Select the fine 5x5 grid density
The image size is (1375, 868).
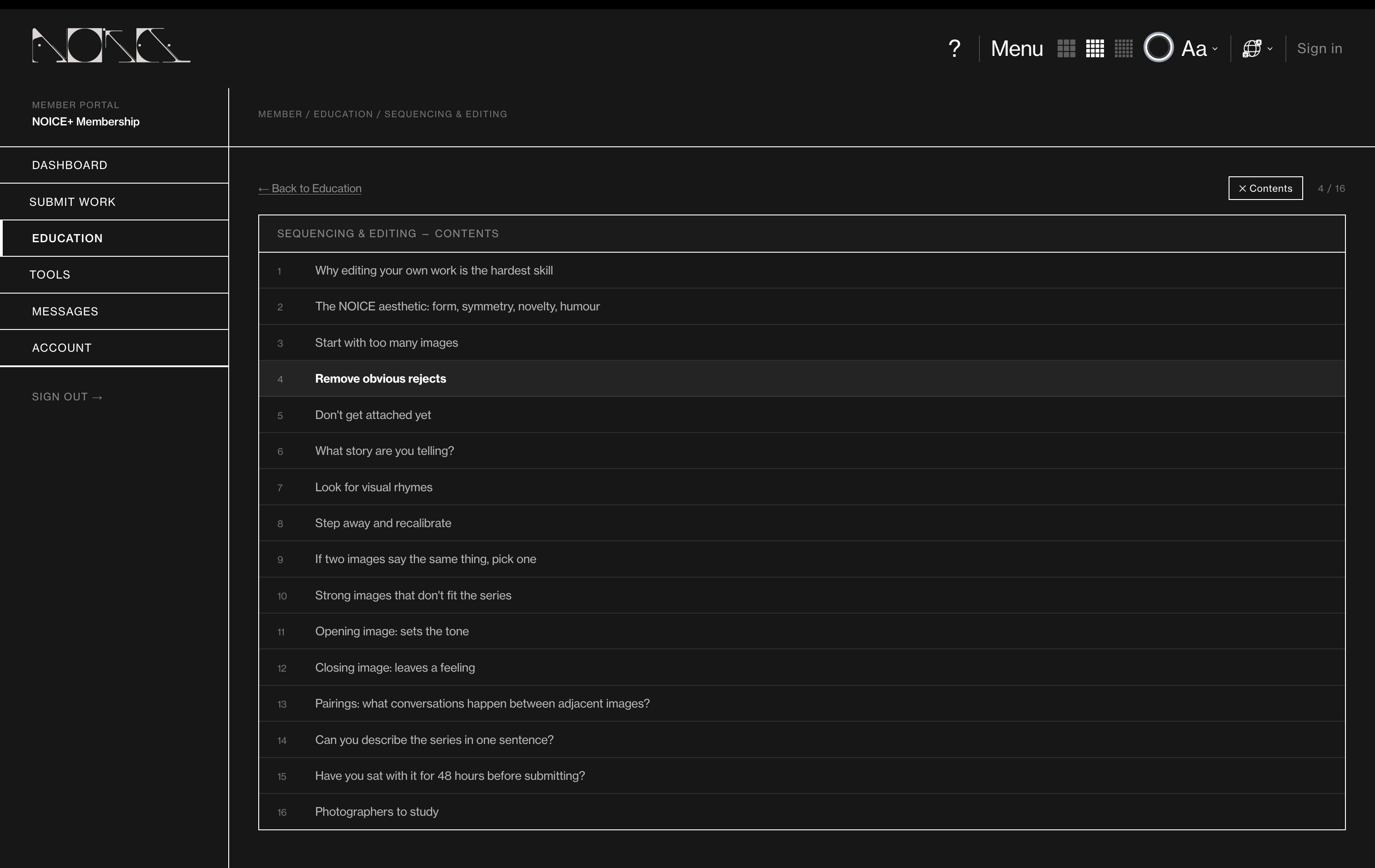pyautogui.click(x=1123, y=49)
